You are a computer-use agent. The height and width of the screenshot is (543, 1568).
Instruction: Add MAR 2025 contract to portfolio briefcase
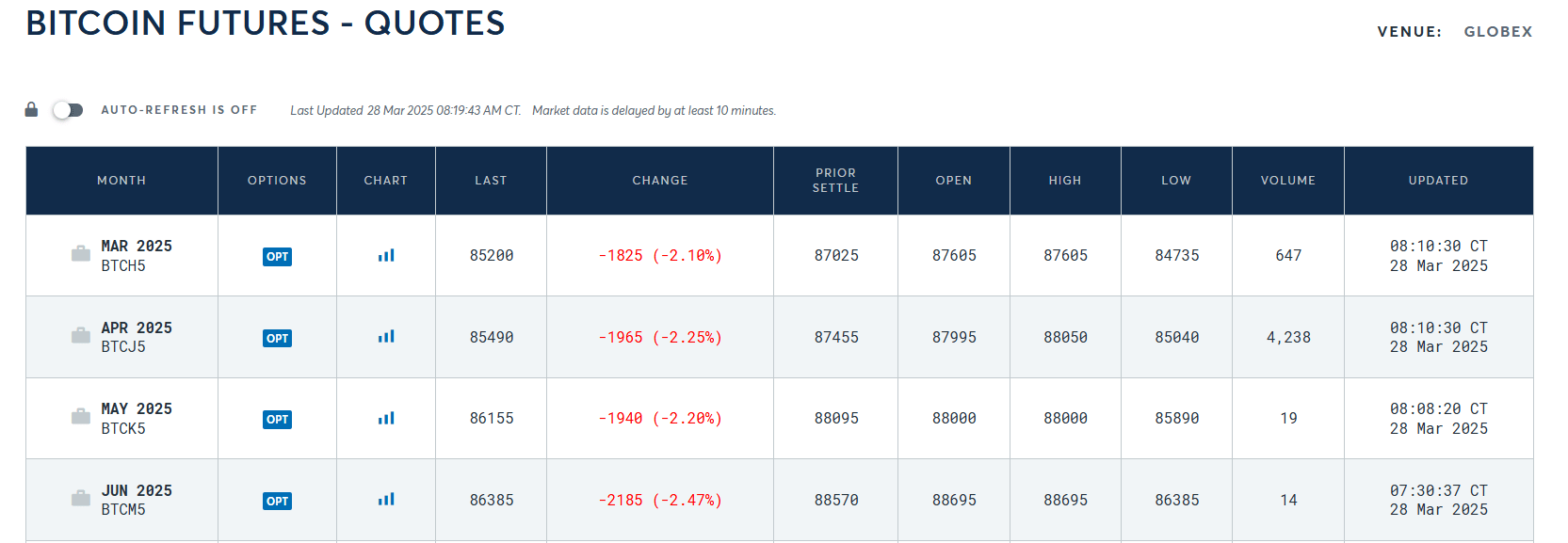(x=79, y=255)
